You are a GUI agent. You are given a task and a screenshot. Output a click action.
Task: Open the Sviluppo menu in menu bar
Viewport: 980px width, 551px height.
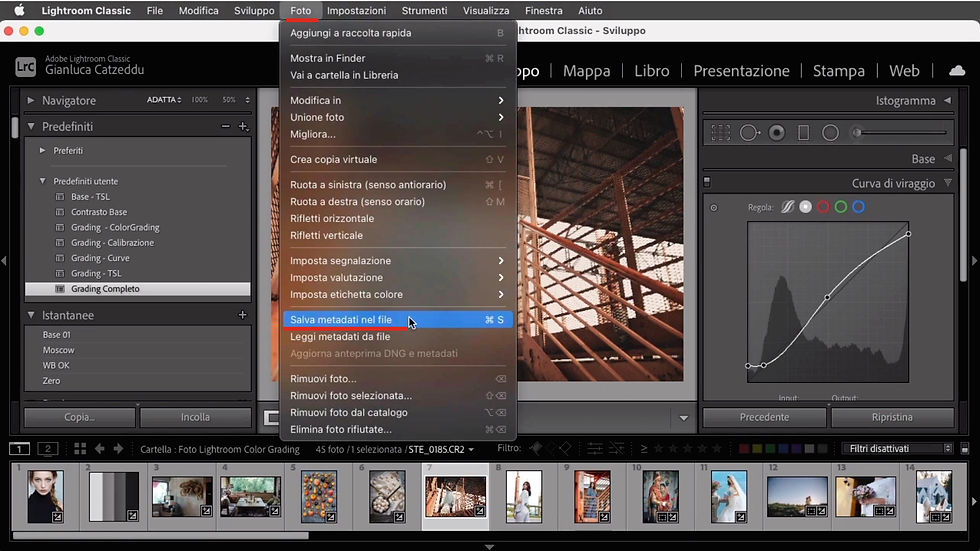254,11
